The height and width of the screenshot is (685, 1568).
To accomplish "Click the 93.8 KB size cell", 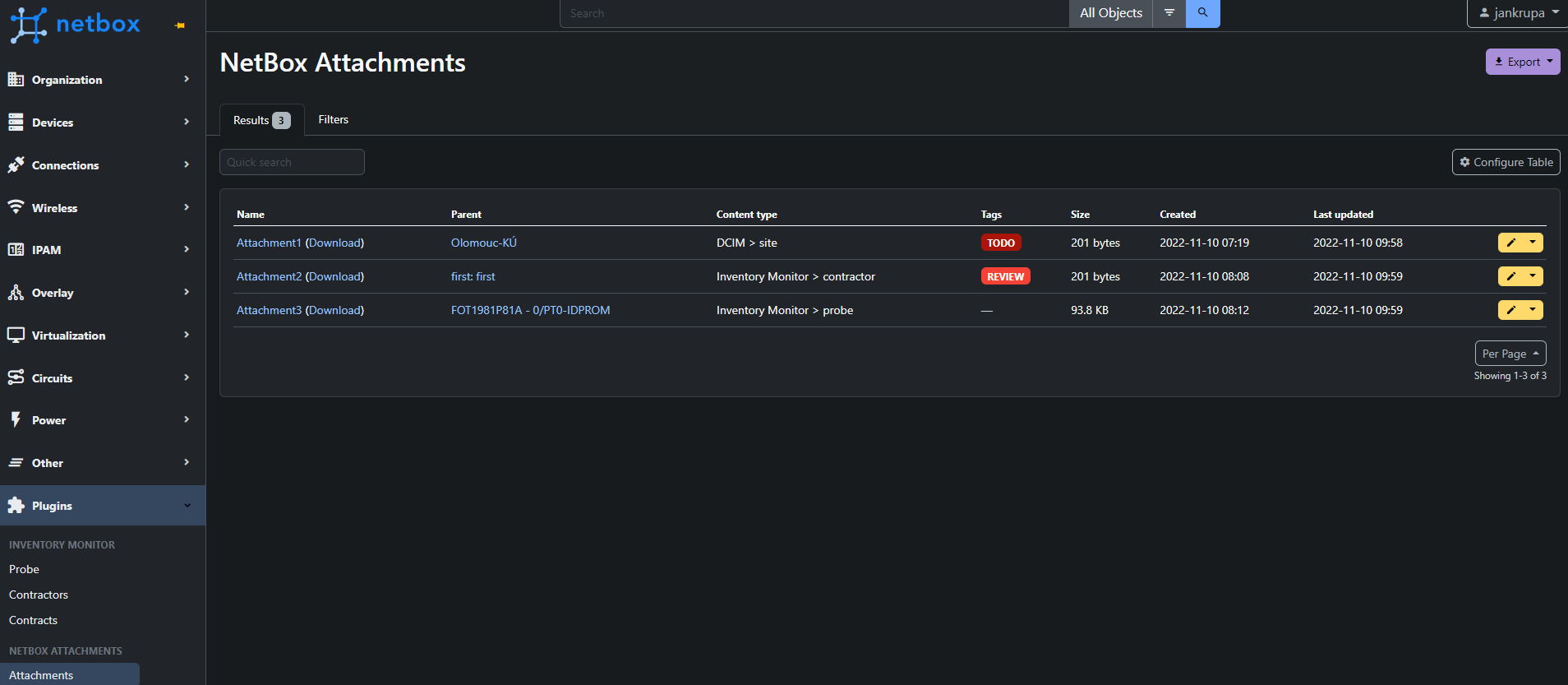I will pos(1090,310).
